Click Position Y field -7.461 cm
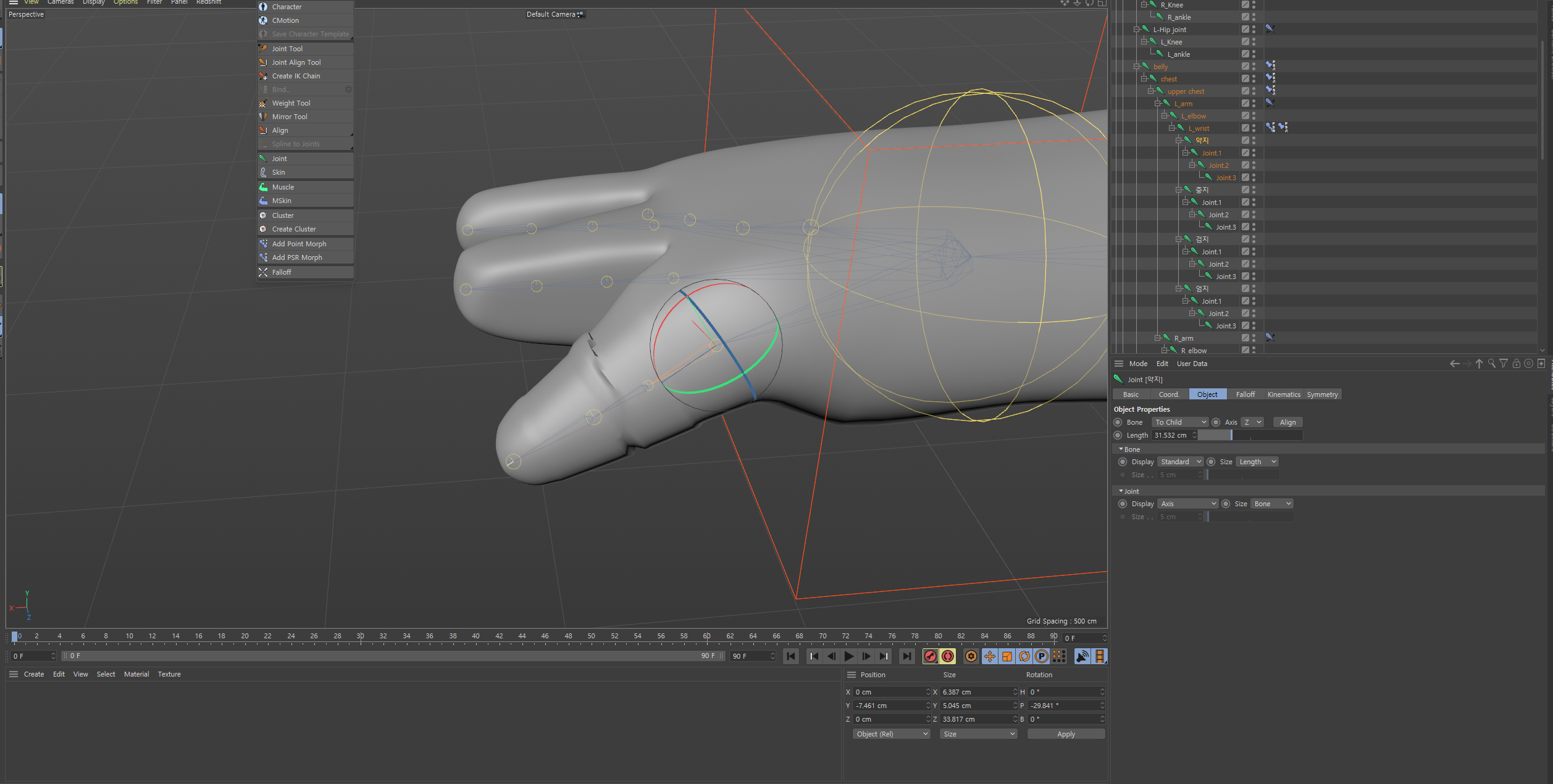Screen dimensions: 1553x784 892,706
